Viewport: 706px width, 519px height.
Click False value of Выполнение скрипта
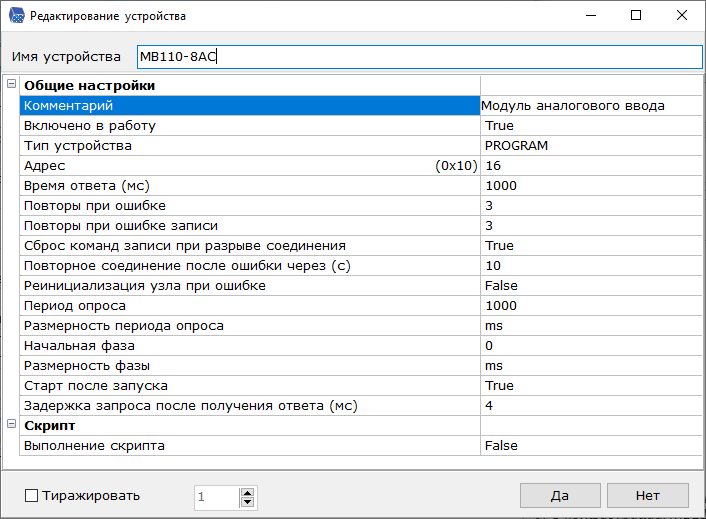point(591,446)
